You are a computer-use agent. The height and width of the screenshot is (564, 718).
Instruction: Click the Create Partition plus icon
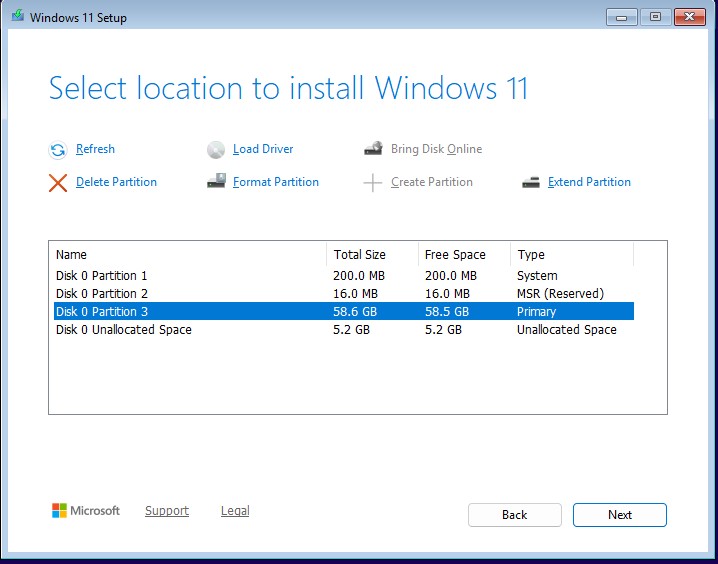[x=373, y=183]
